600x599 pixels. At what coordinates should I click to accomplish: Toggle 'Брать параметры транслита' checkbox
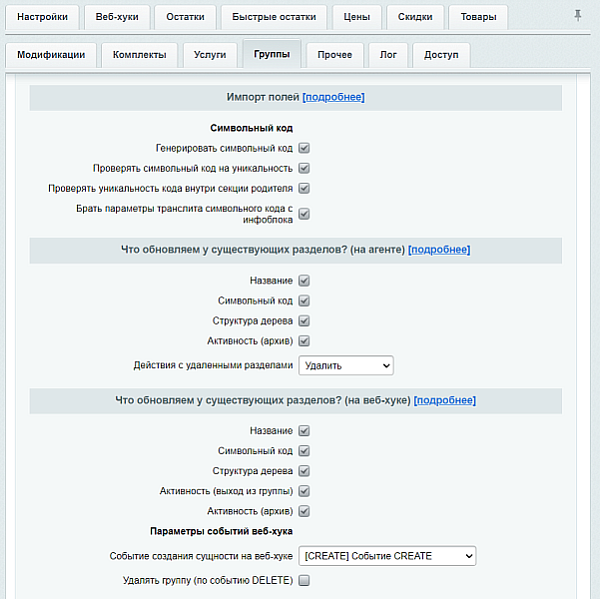(304, 213)
